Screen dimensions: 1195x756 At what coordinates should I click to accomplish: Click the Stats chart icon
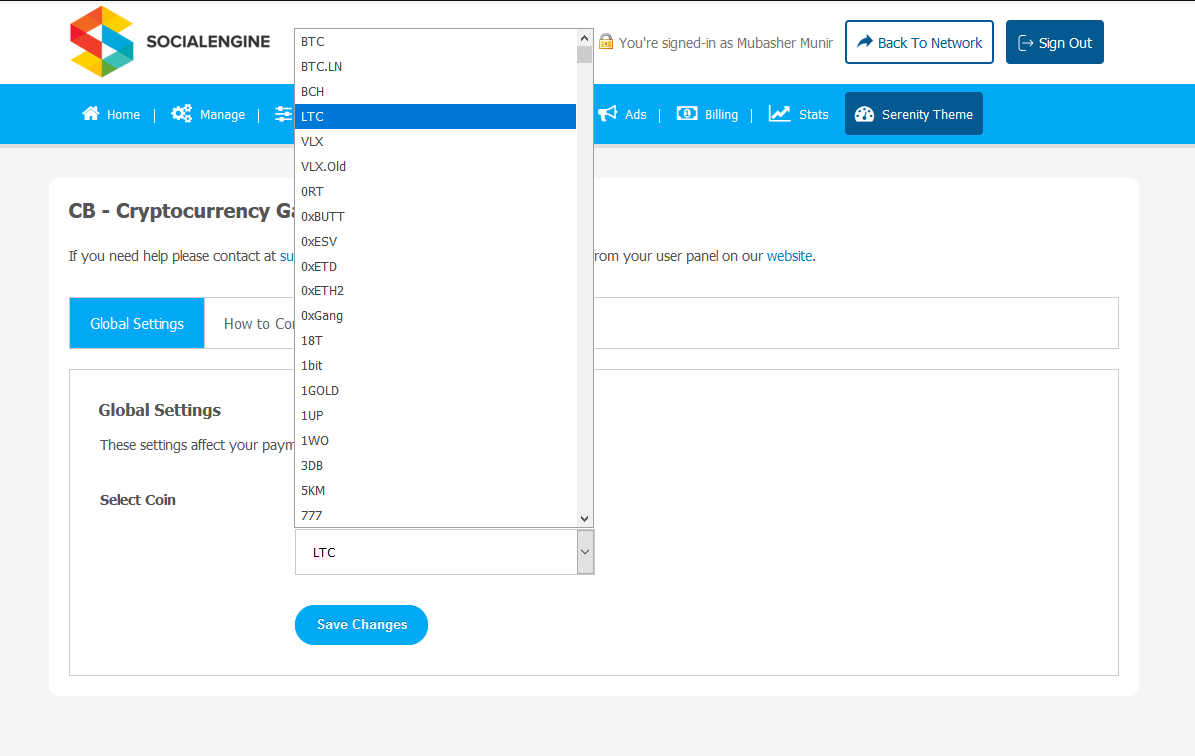coord(780,114)
